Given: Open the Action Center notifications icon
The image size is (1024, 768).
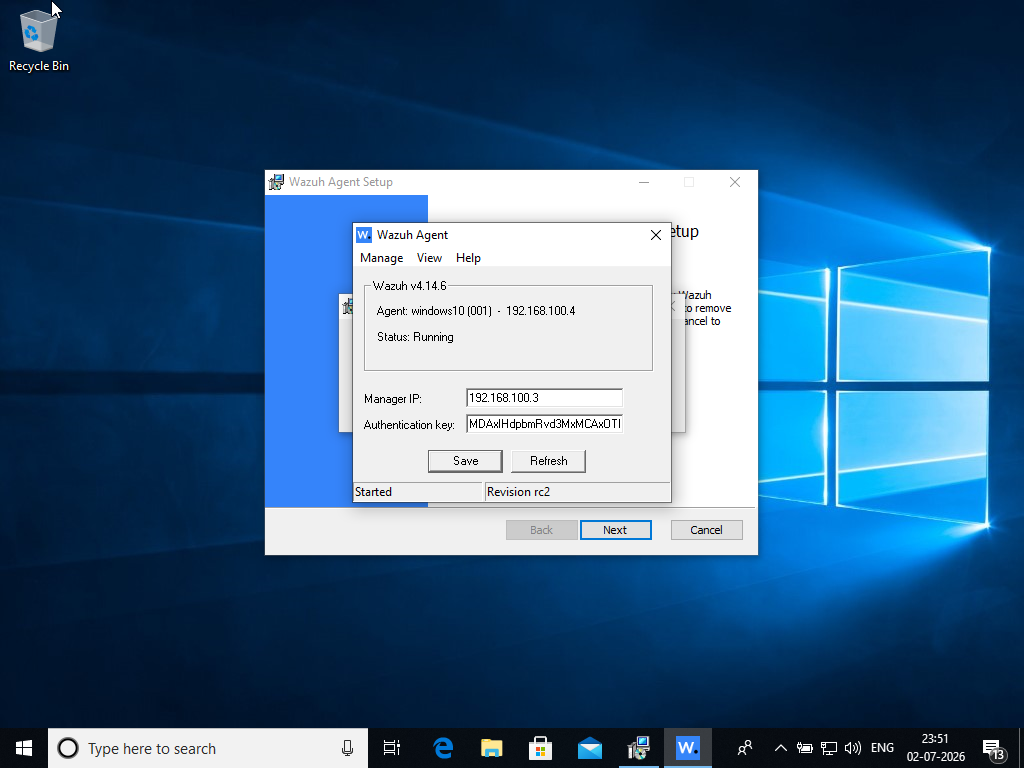Looking at the screenshot, I should [993, 749].
